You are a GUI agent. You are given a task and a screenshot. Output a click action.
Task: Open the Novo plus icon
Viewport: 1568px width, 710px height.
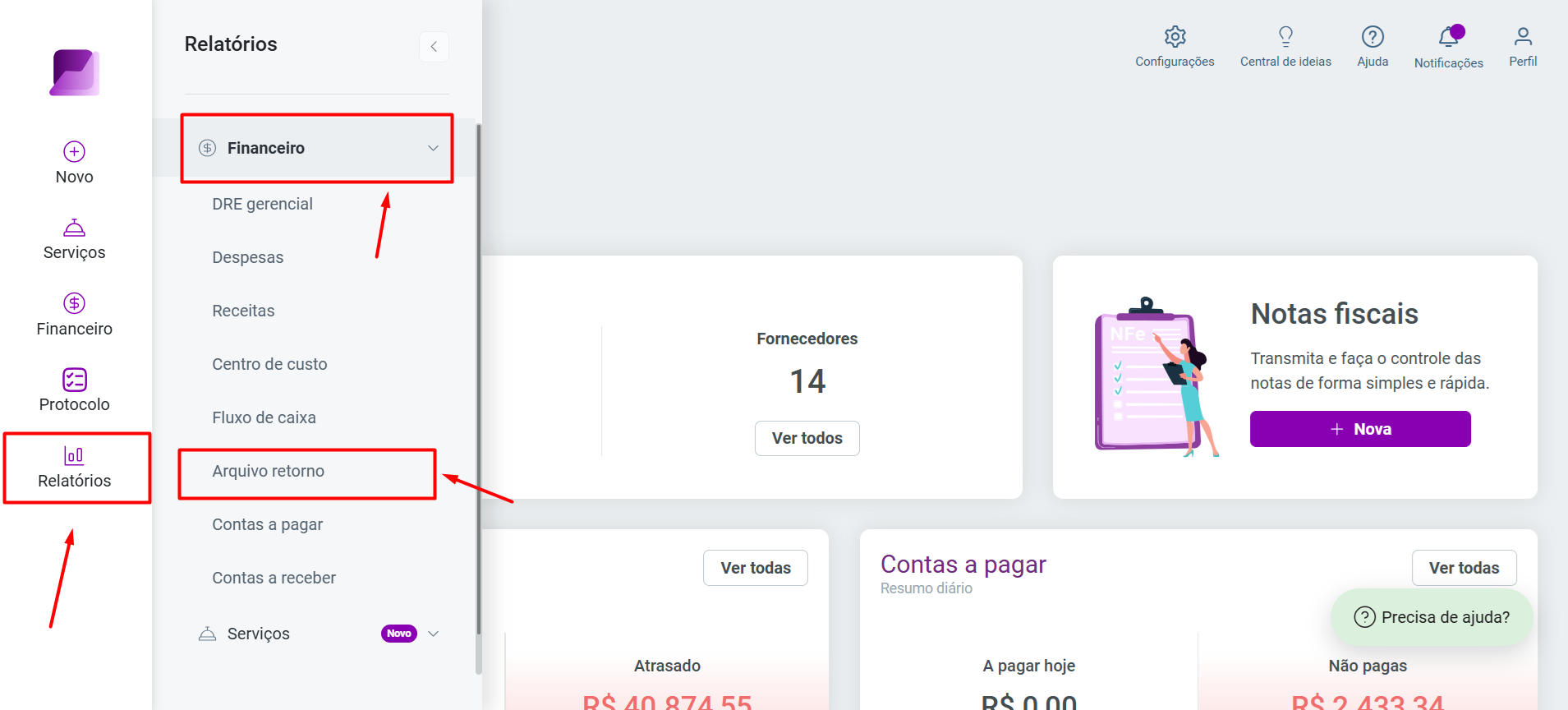74,151
